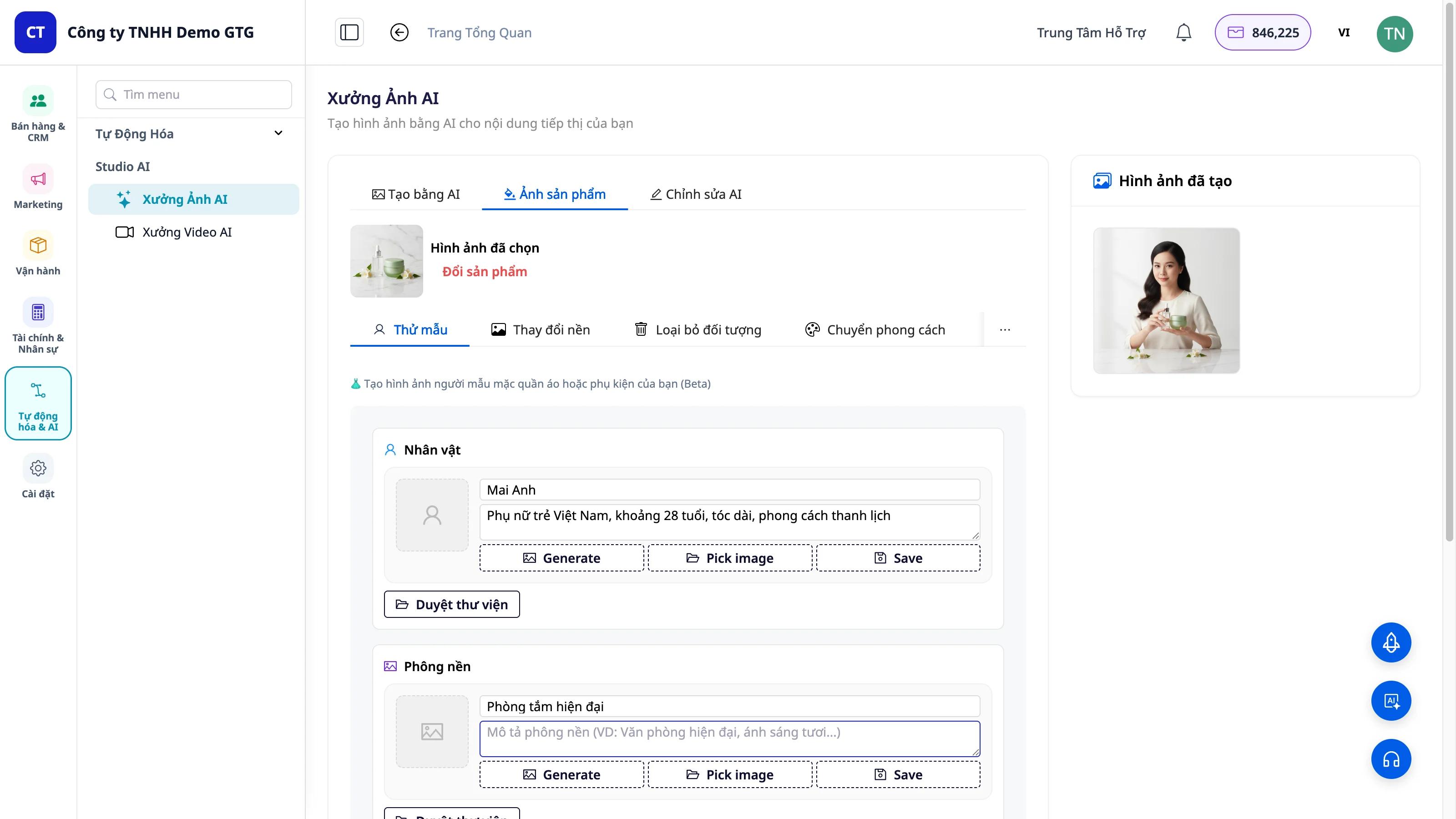Click the headset support floating button
Image resolution: width=1456 pixels, height=819 pixels.
pos(1391,759)
